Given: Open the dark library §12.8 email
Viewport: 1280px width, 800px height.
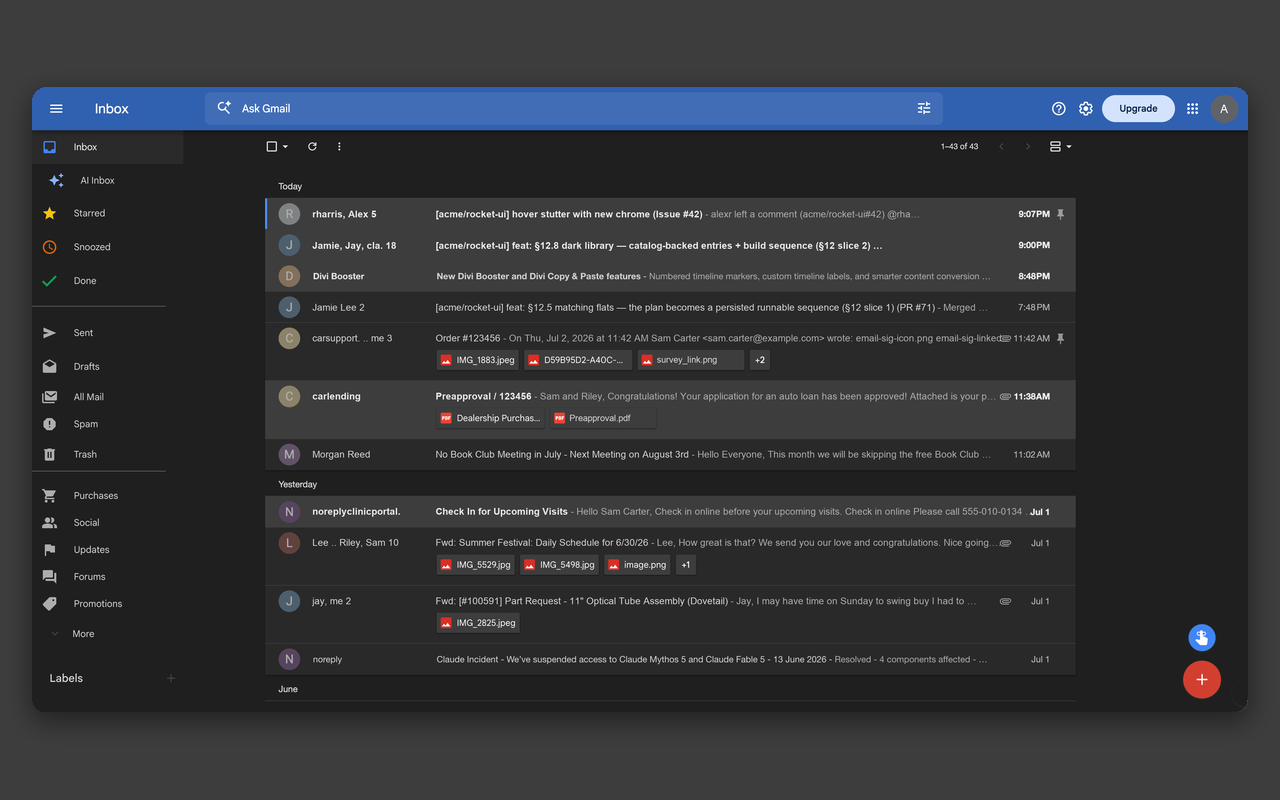Looking at the screenshot, I should pyautogui.click(x=670, y=245).
